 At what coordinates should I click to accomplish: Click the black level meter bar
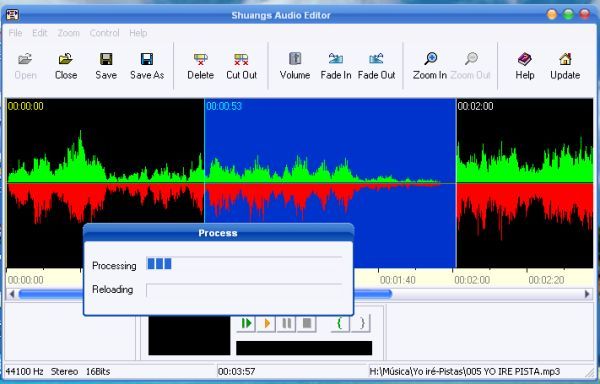(304, 348)
